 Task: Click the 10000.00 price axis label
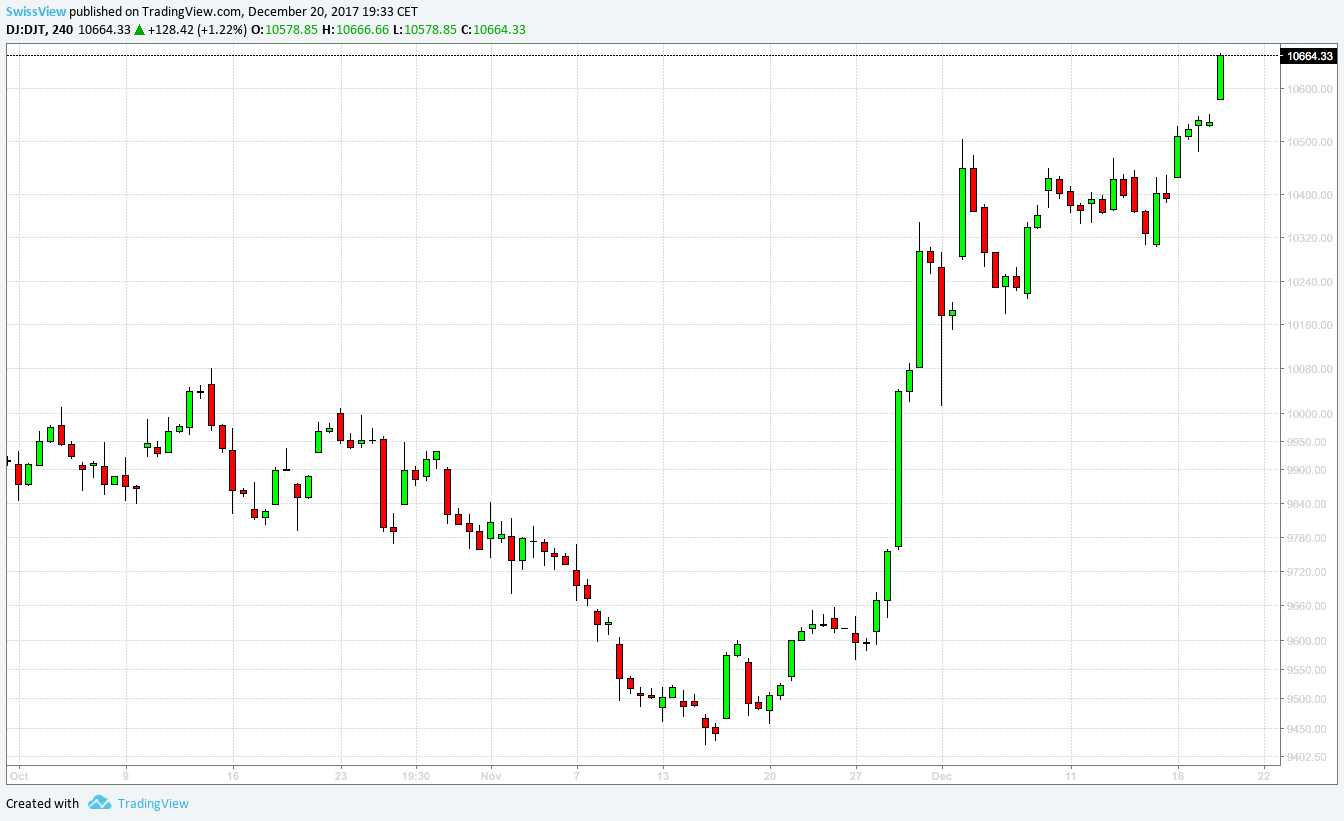1311,414
